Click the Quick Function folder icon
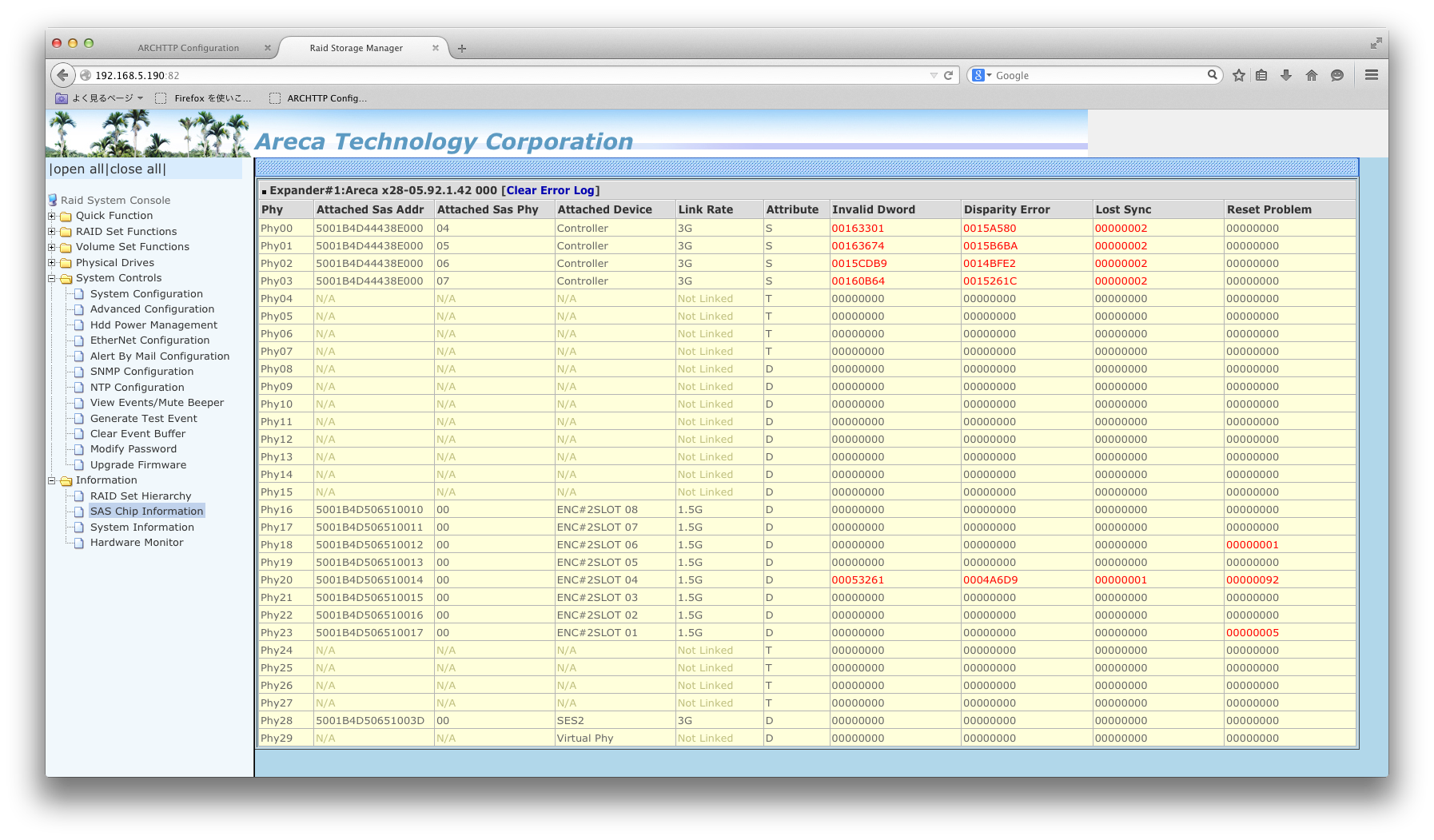The image size is (1434, 840). click(66, 216)
